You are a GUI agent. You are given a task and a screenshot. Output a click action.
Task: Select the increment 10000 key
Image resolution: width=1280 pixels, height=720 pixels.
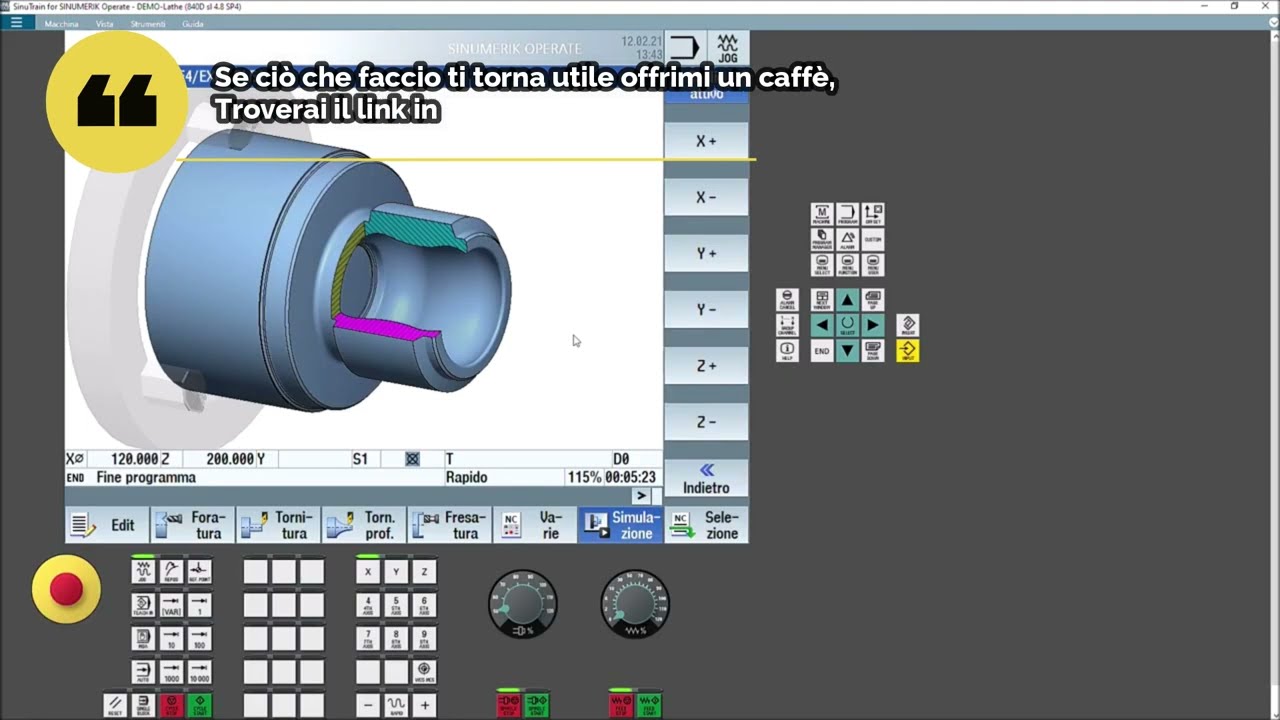pyautogui.click(x=200, y=672)
